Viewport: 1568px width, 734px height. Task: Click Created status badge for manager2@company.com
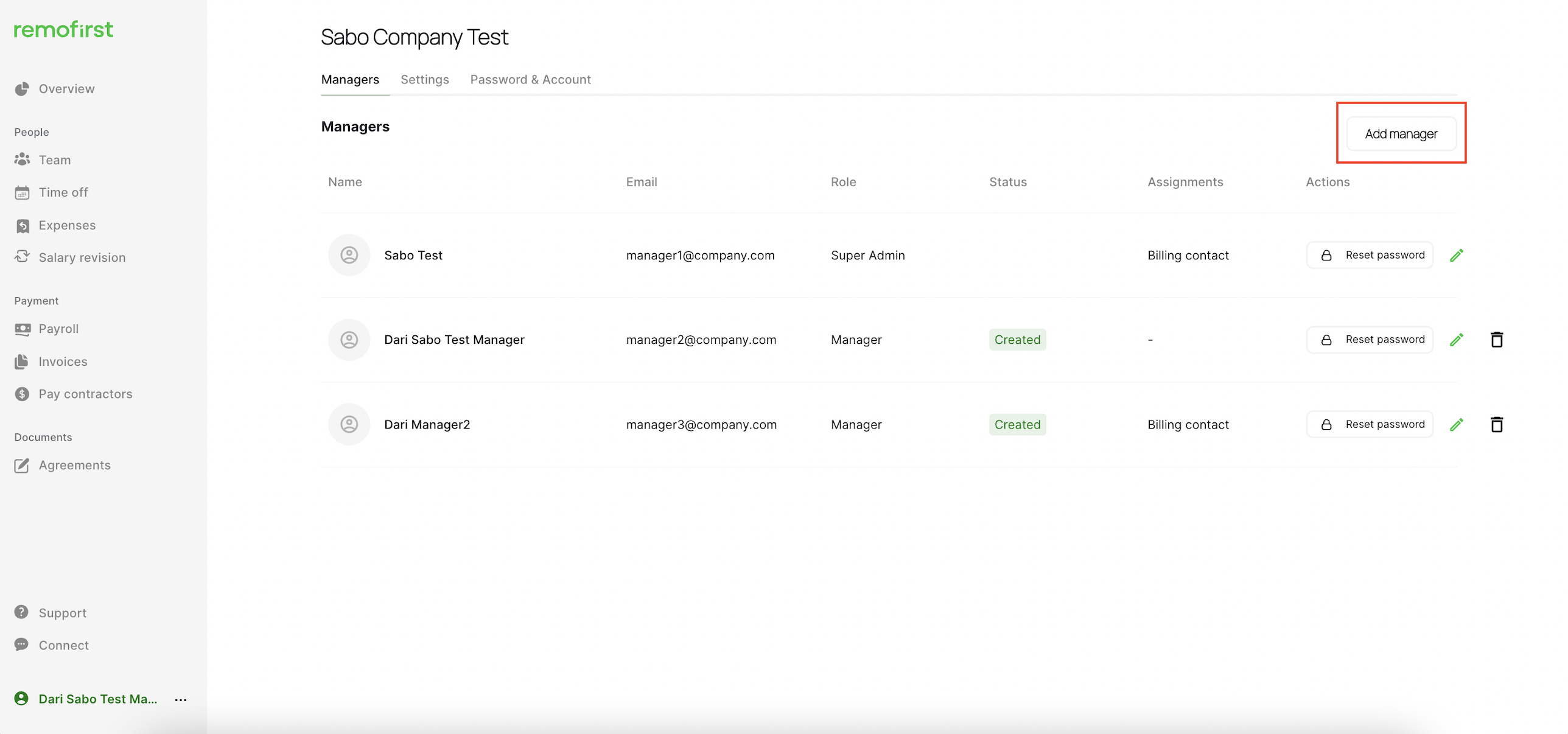pos(1018,340)
